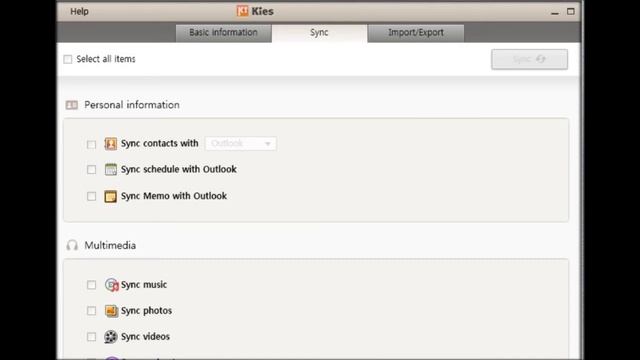Click the calendar icon beside Sync schedule
The image size is (640, 360).
[111, 169]
